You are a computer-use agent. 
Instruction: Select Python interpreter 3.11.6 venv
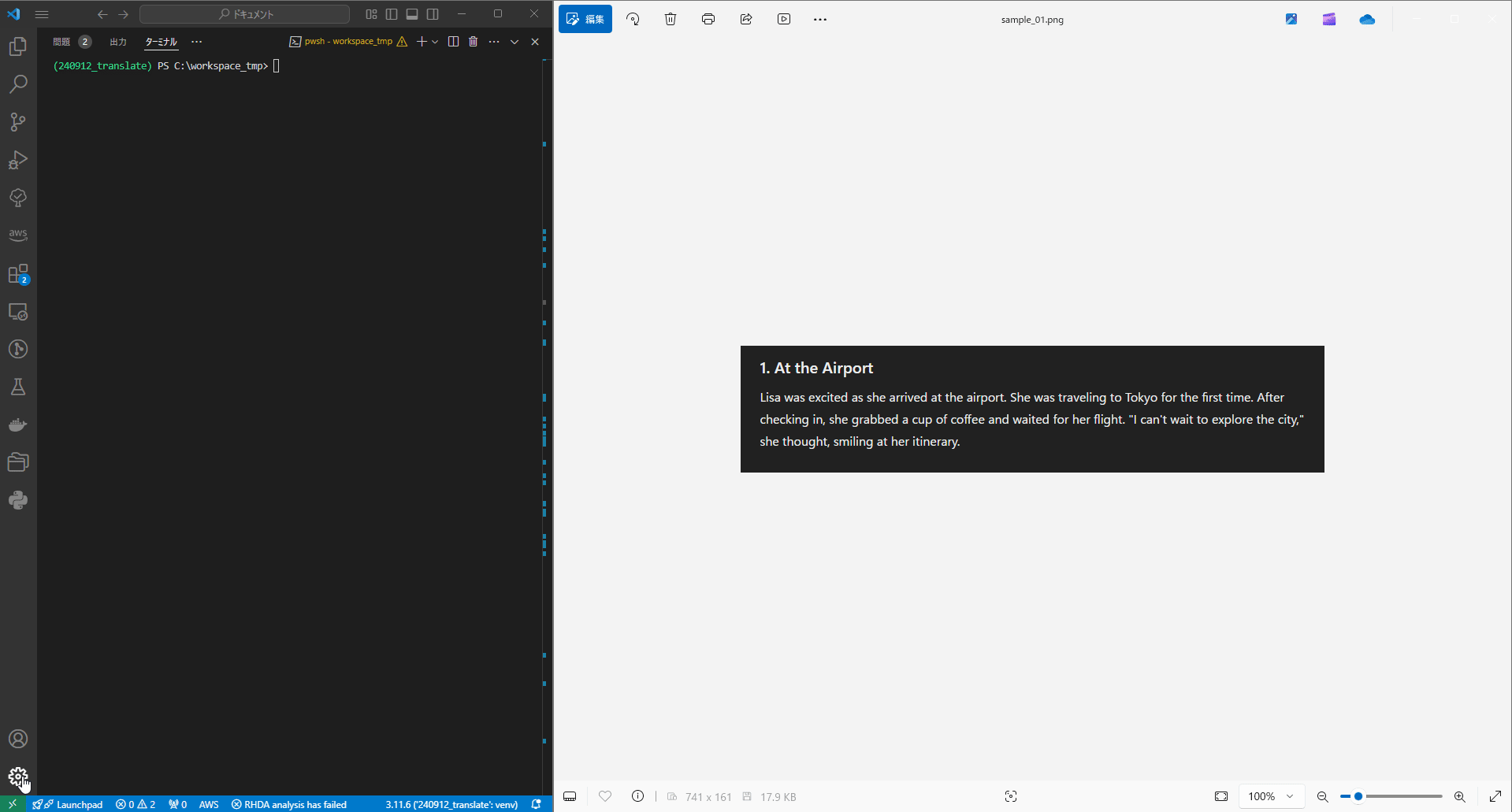click(451, 804)
